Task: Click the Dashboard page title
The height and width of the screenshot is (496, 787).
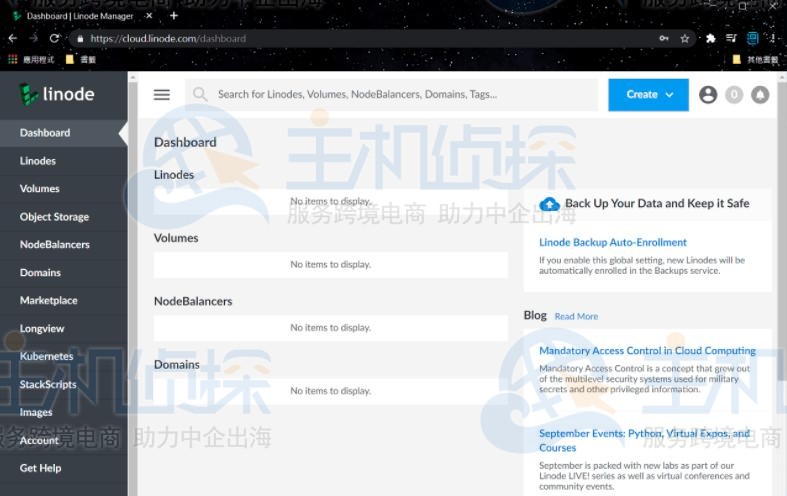Action: coord(185,143)
